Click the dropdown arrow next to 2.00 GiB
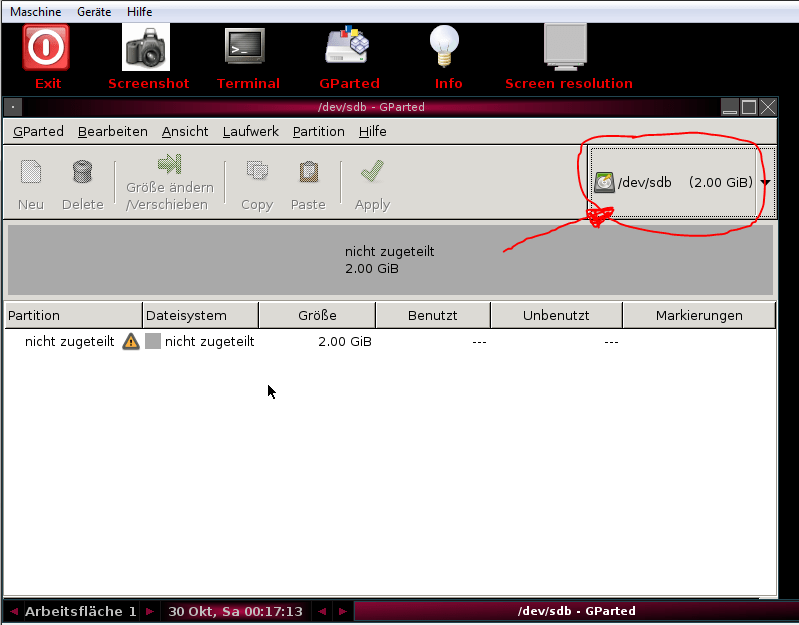 pyautogui.click(x=765, y=182)
